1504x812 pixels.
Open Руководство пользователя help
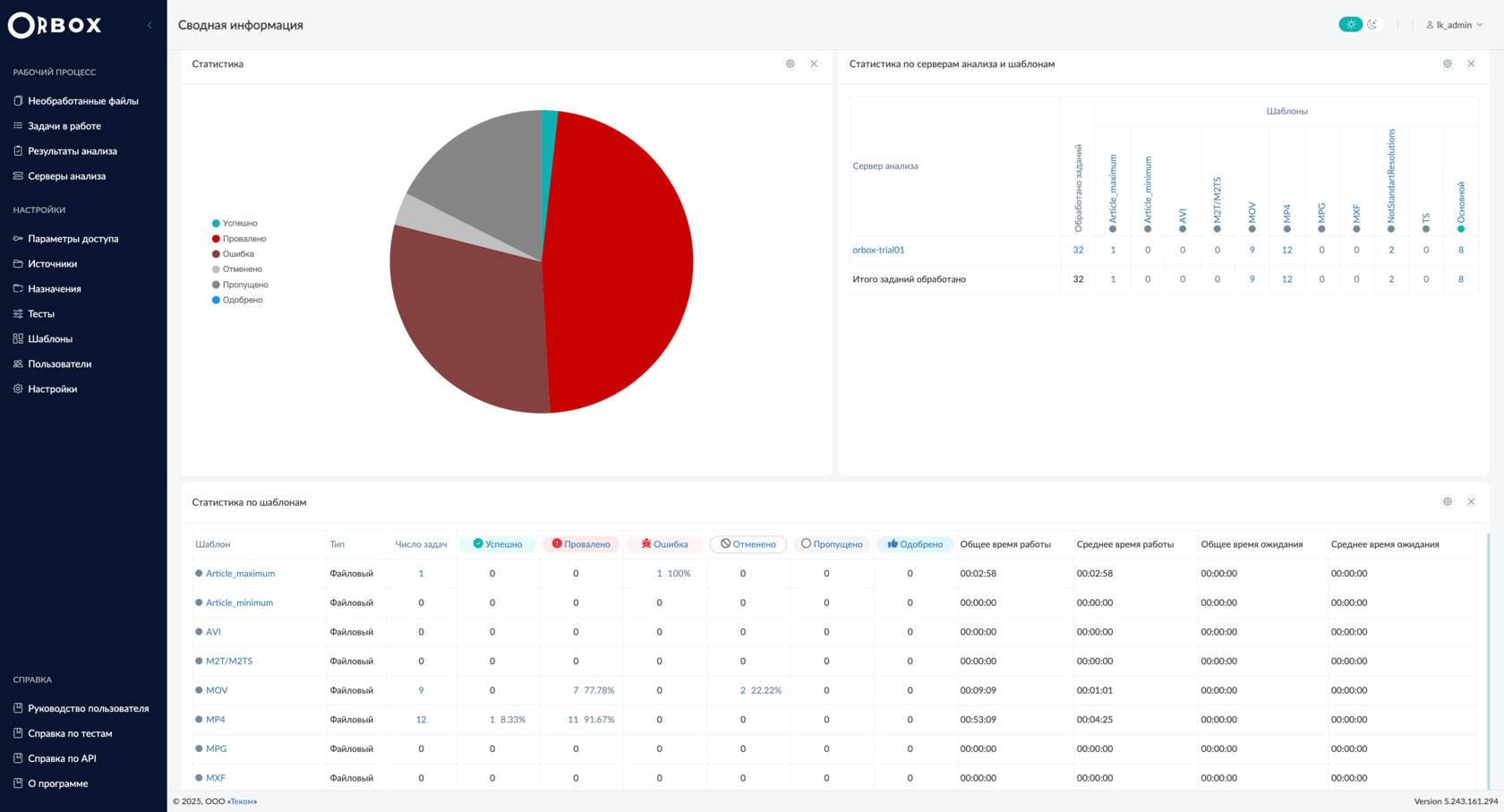(x=88, y=708)
